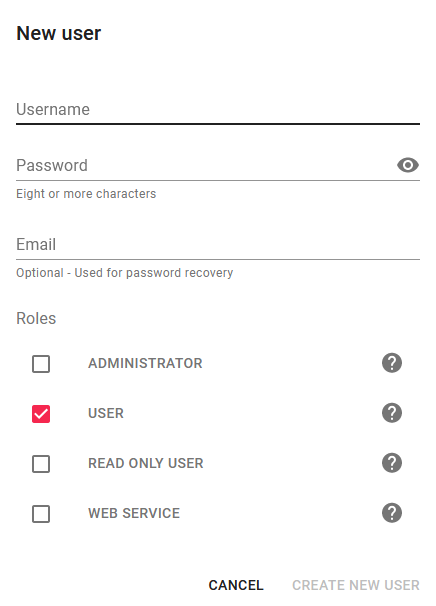Screen dimensions: 436x606
Task: Select the Email input field
Action: click(218, 244)
